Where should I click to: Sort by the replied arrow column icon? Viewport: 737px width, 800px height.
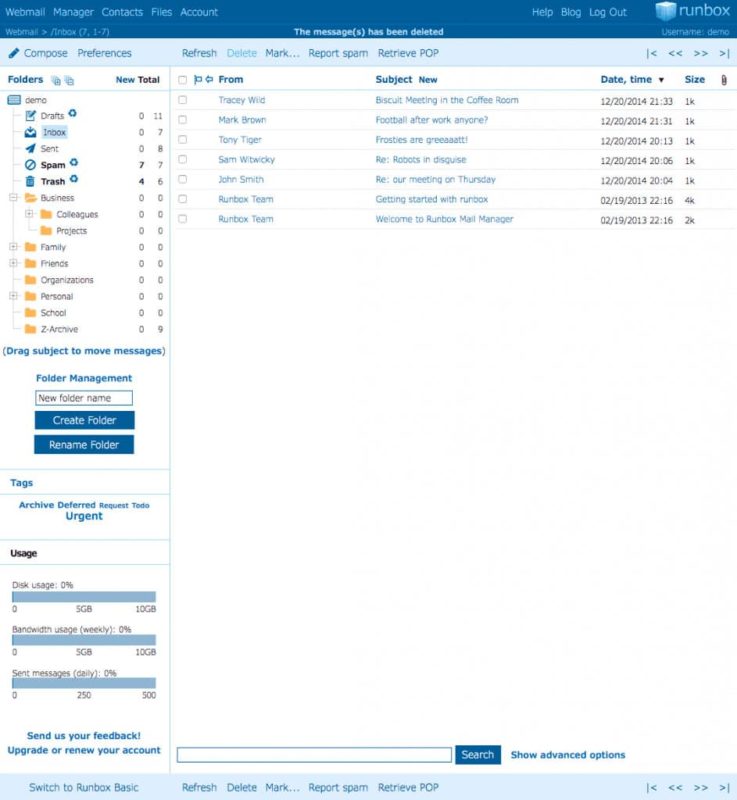click(209, 80)
